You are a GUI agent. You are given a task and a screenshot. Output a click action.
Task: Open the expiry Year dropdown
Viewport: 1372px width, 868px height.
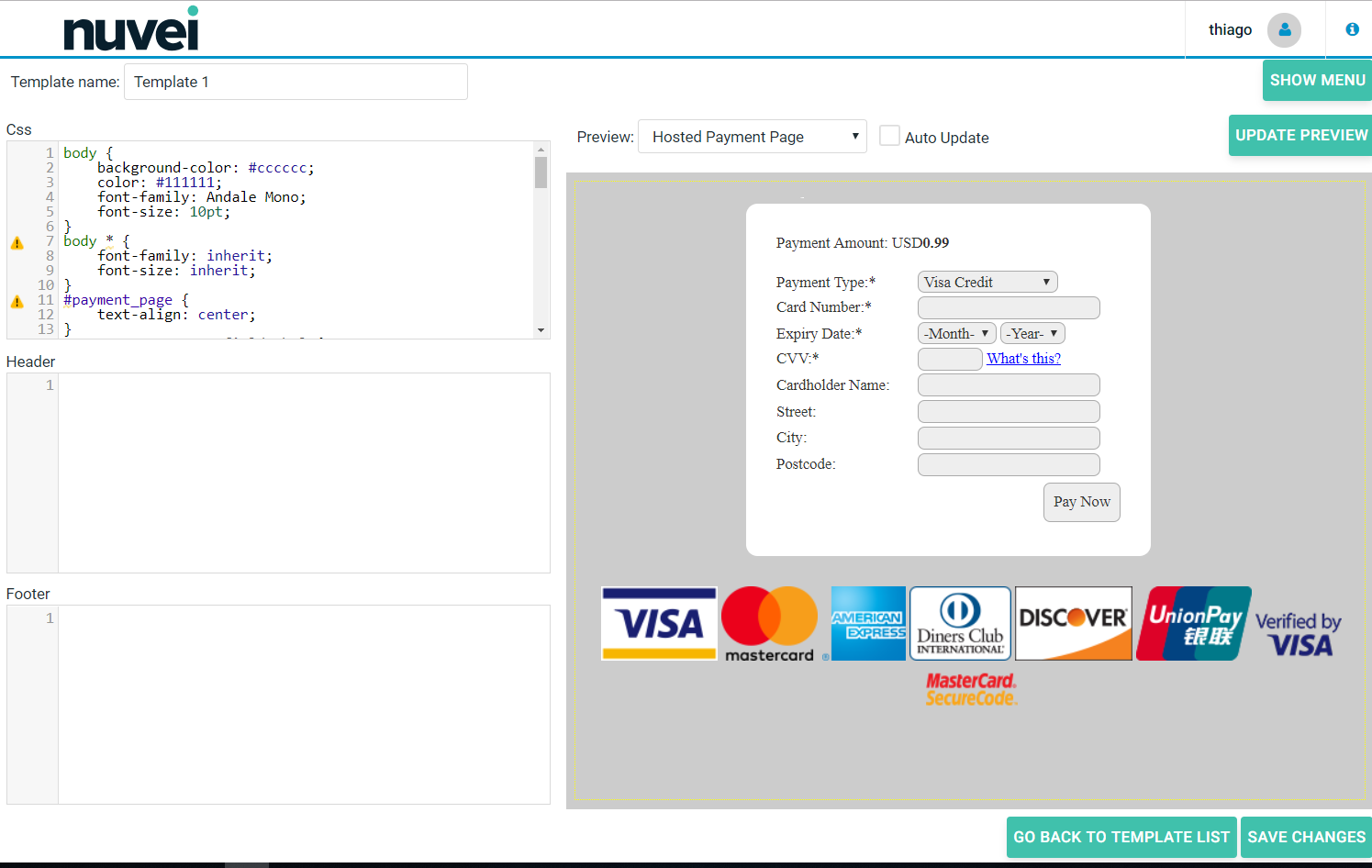(x=1032, y=333)
